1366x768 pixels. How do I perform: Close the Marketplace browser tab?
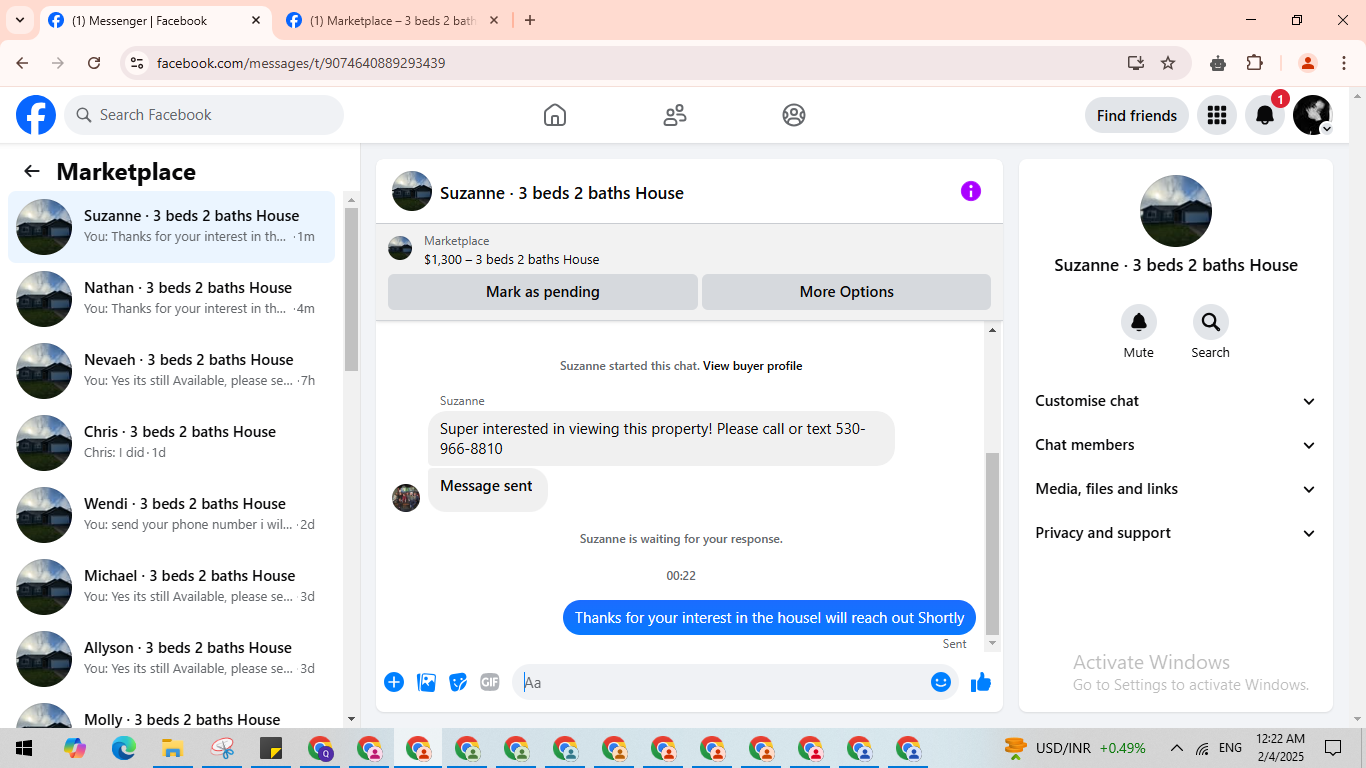click(x=496, y=20)
